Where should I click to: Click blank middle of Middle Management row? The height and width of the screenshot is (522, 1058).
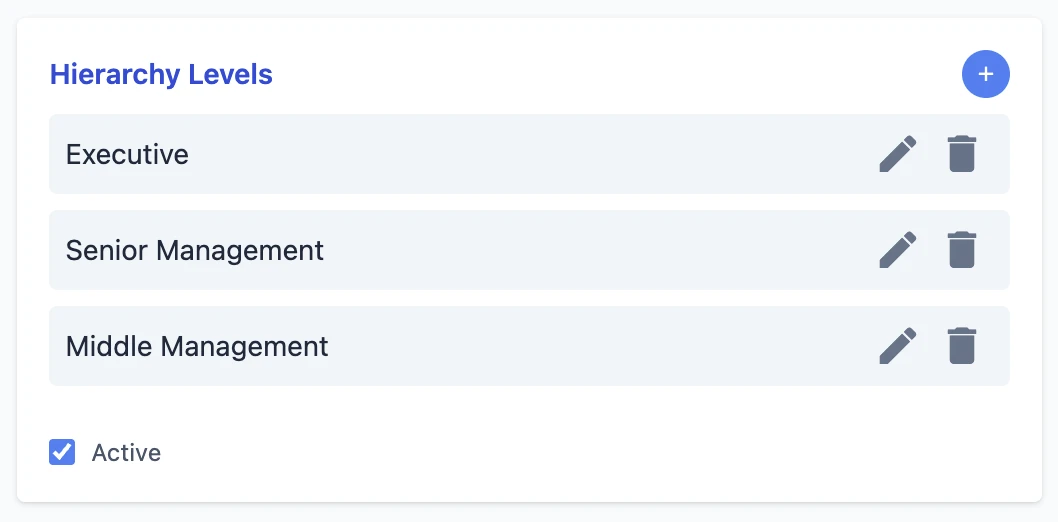click(x=600, y=346)
